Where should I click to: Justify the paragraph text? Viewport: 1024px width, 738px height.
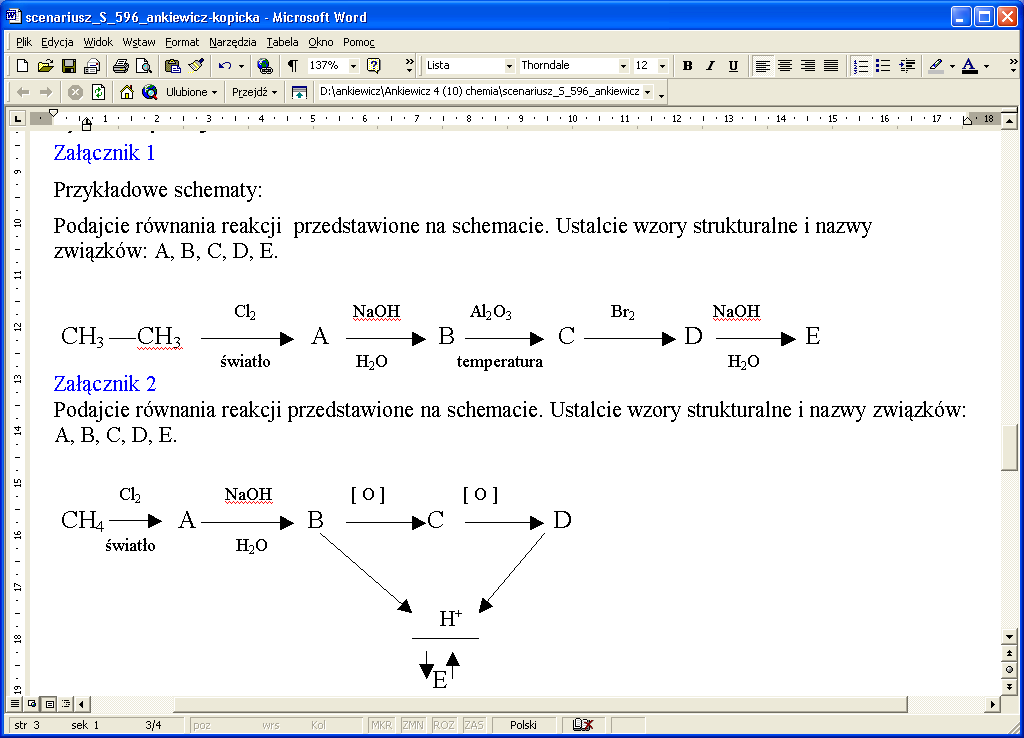pos(831,65)
